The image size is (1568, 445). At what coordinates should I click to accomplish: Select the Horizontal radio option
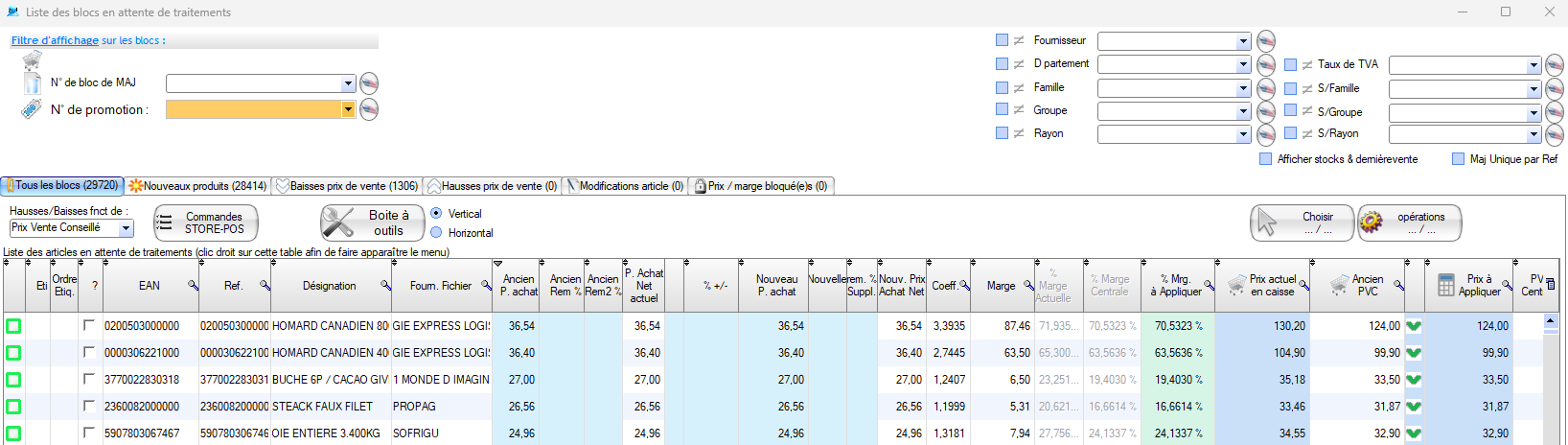click(437, 233)
